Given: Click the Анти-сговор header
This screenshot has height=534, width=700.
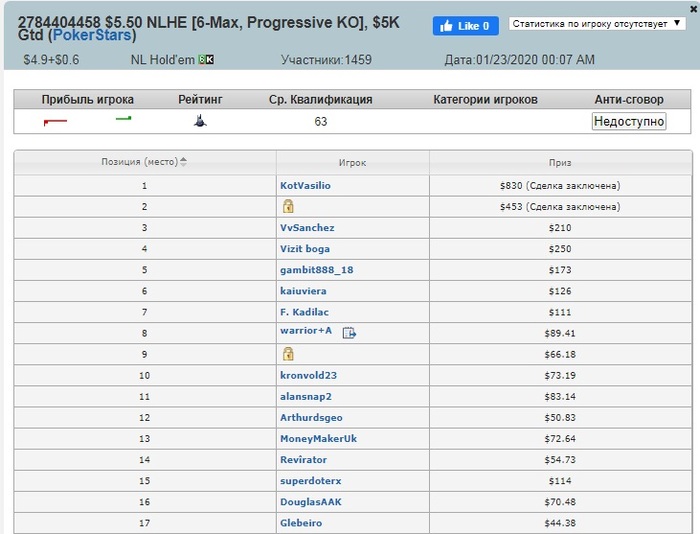Looking at the screenshot, I should point(629,99).
